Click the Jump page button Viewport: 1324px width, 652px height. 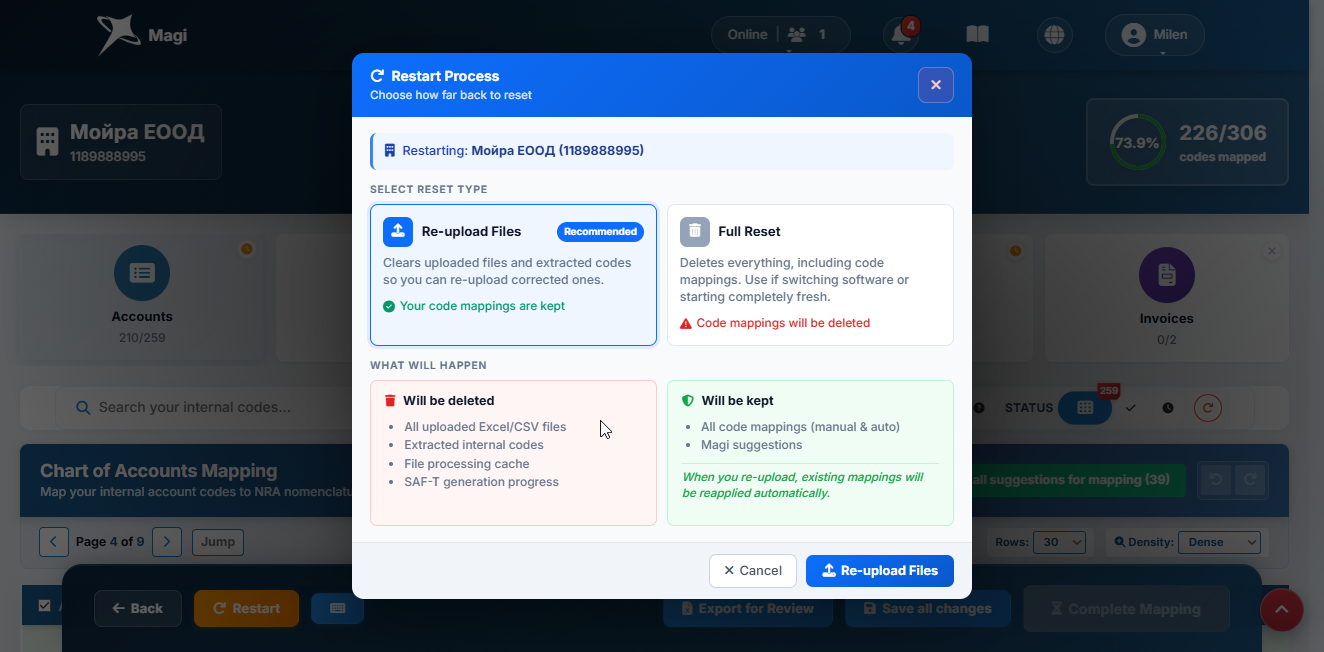click(218, 542)
